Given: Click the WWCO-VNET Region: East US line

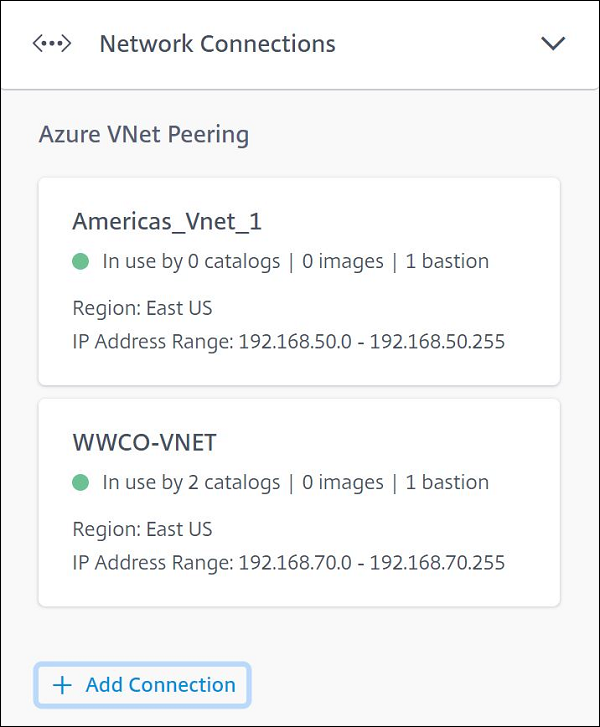Looking at the screenshot, I should (x=142, y=529).
